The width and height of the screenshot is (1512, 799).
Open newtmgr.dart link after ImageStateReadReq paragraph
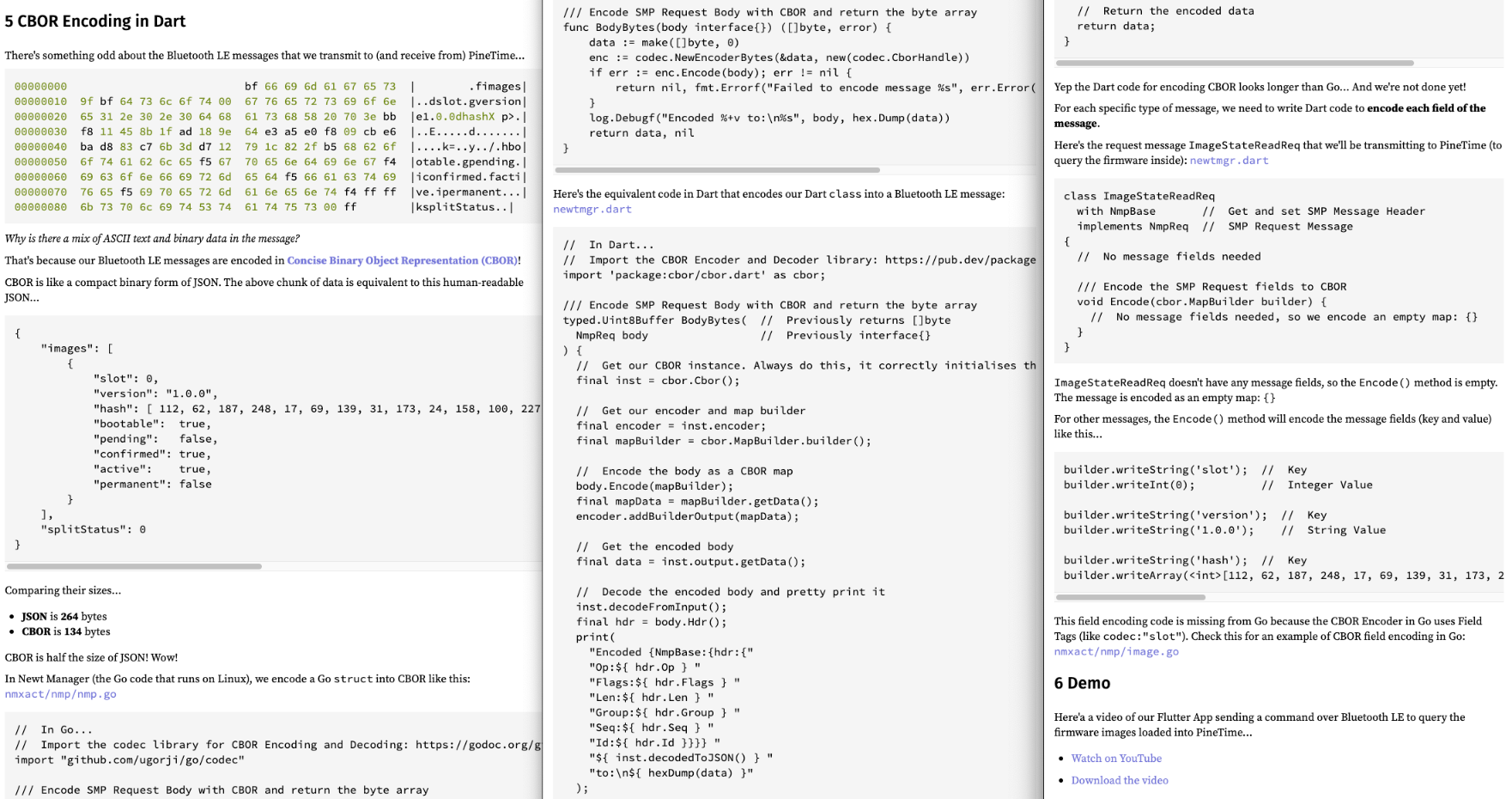(x=1229, y=161)
